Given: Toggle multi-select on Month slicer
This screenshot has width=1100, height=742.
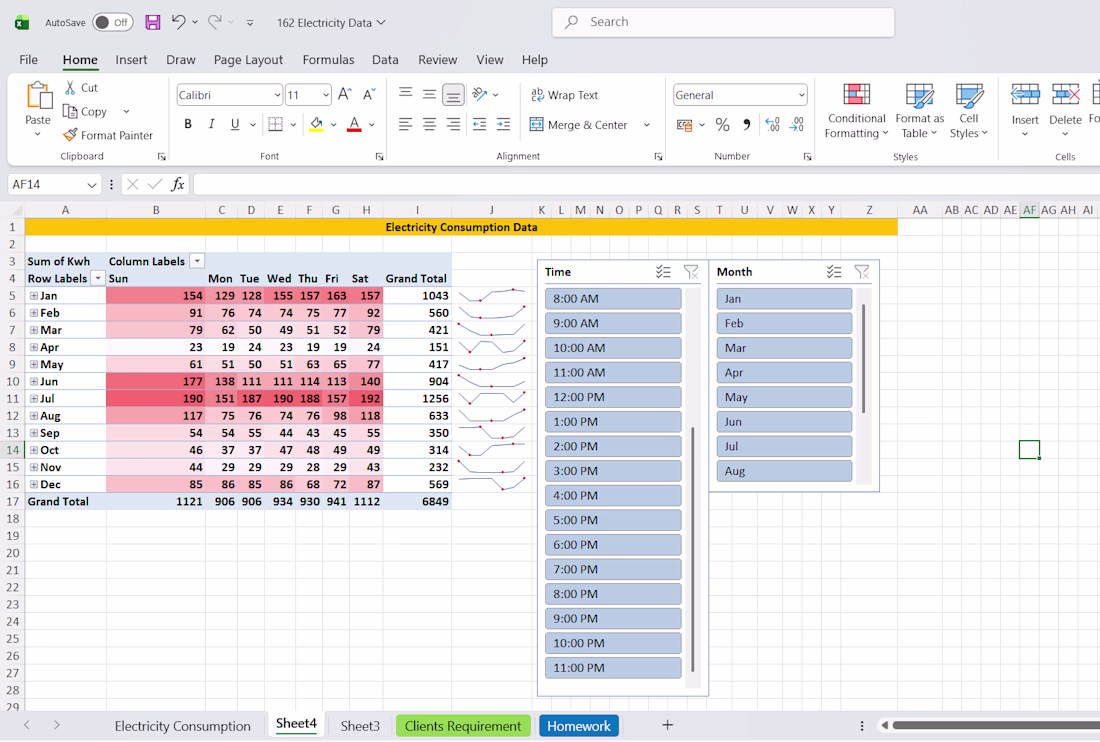Looking at the screenshot, I should click(834, 272).
